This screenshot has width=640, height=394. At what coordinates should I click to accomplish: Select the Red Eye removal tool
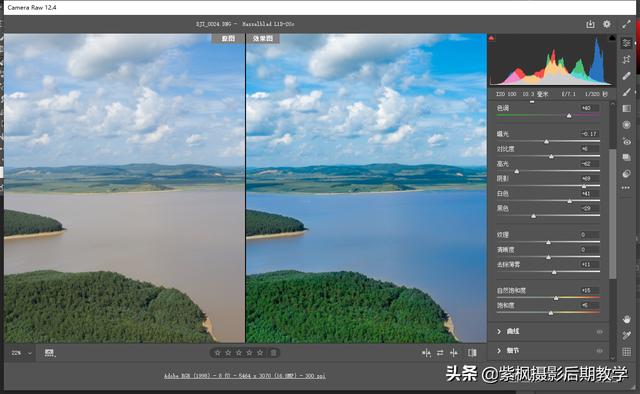coord(627,141)
